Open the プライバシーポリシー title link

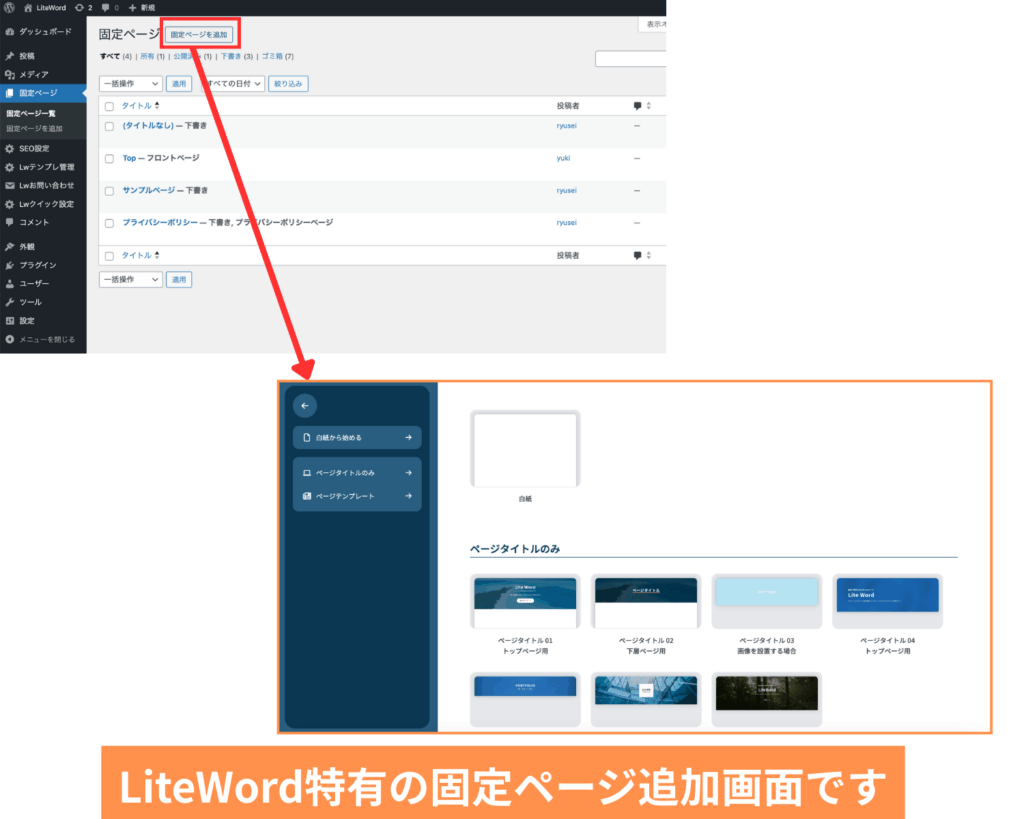(160, 223)
